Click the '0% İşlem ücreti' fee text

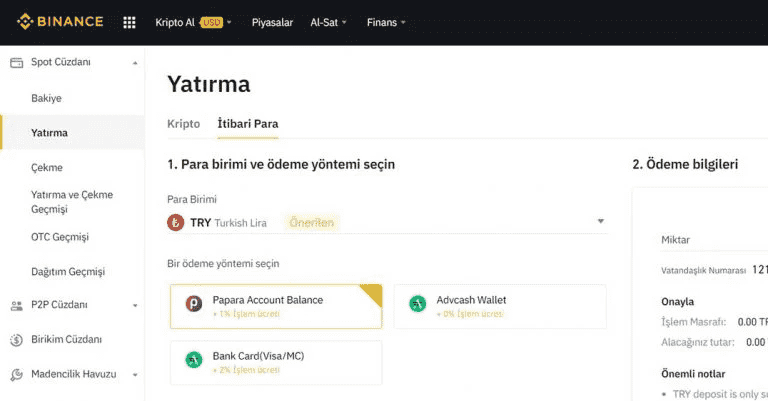(x=470, y=314)
